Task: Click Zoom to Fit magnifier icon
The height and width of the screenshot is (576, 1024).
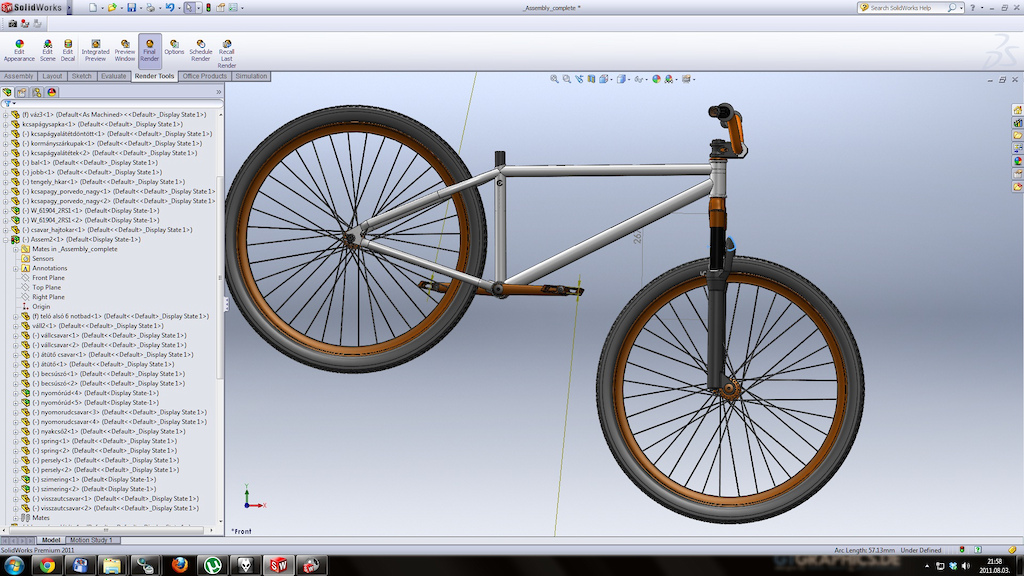Action: [x=554, y=79]
